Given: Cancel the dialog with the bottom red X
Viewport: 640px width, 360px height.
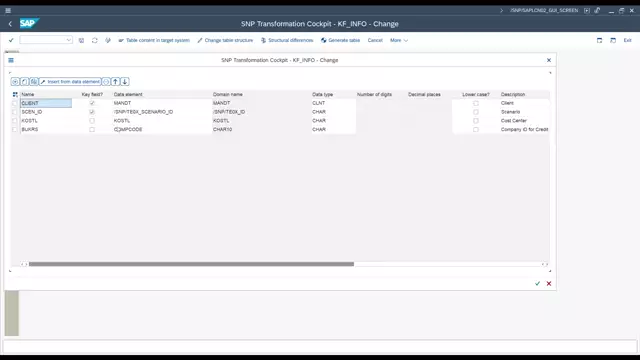Looking at the screenshot, I should (x=549, y=284).
